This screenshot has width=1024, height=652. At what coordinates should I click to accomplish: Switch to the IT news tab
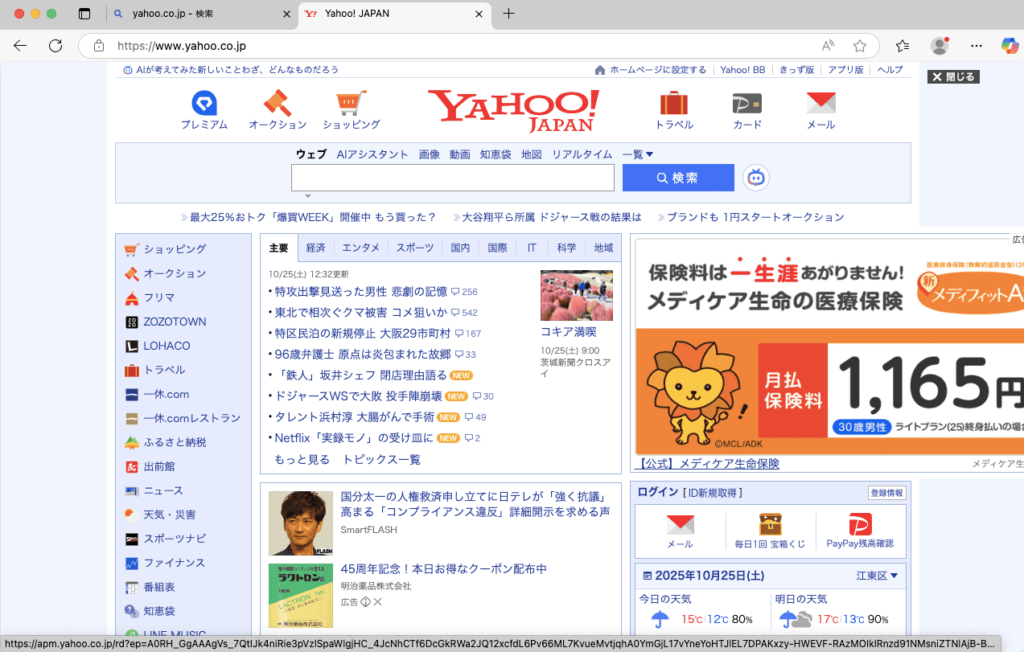point(532,248)
